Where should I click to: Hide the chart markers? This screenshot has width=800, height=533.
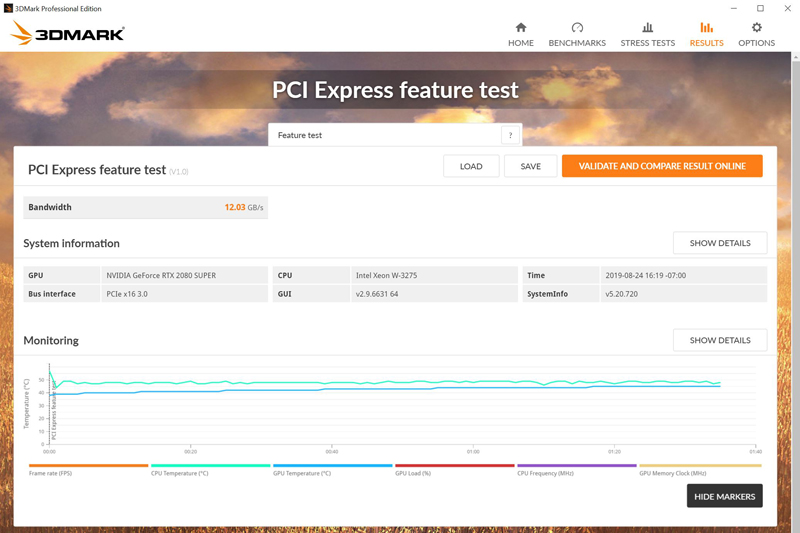tap(724, 496)
